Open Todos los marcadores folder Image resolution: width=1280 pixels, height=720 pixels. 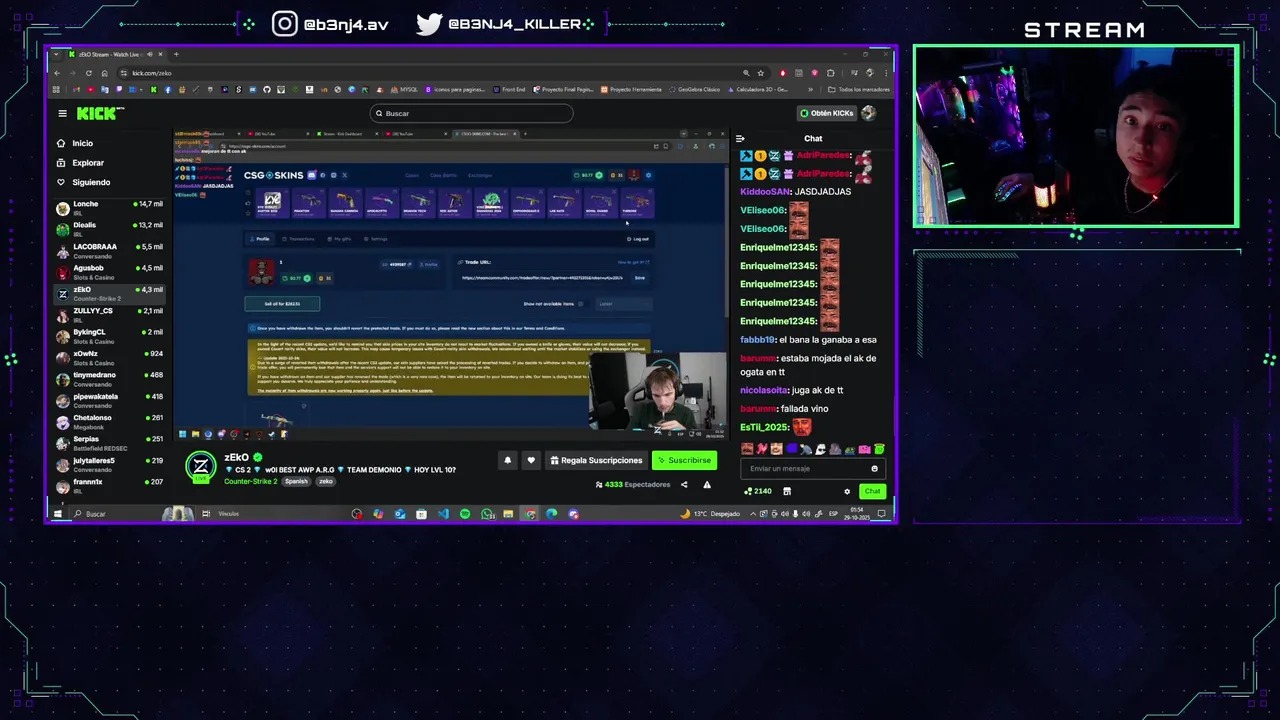click(x=858, y=89)
